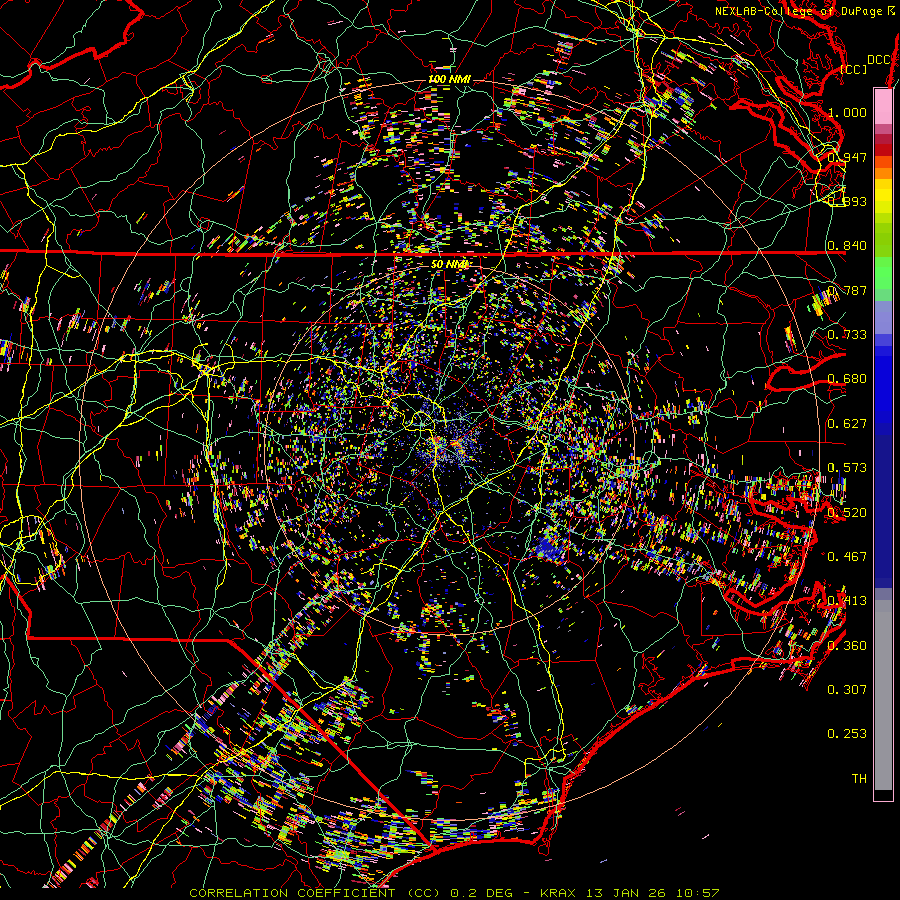Click the 0.2 DEG elevation text
Viewport: 900px width, 900px height.
point(483,893)
